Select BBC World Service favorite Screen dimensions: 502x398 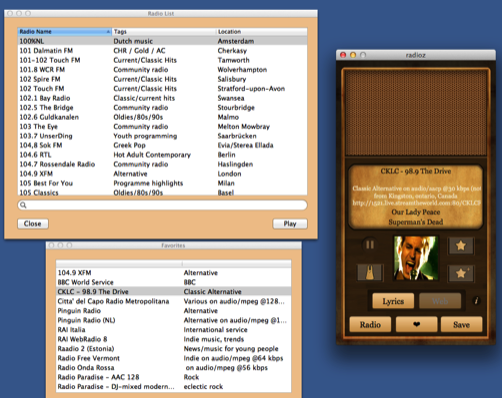[173, 282]
